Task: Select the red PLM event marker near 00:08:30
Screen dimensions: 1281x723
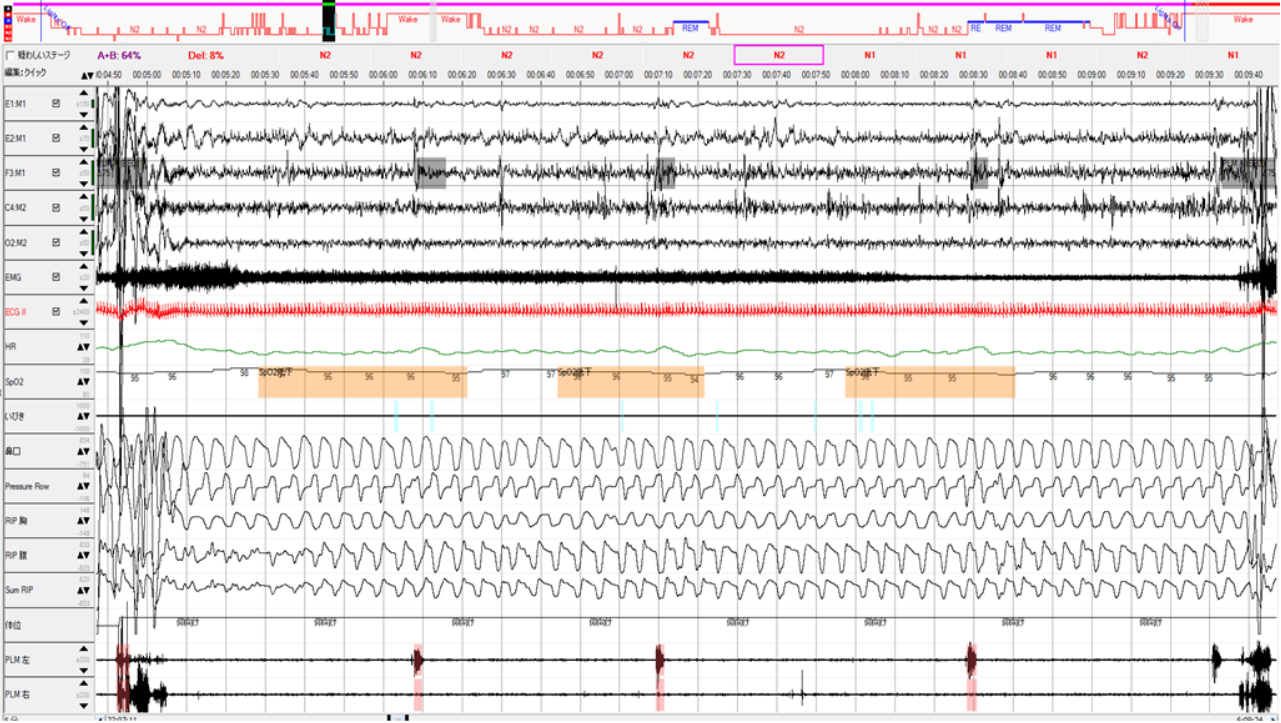Action: click(x=970, y=660)
